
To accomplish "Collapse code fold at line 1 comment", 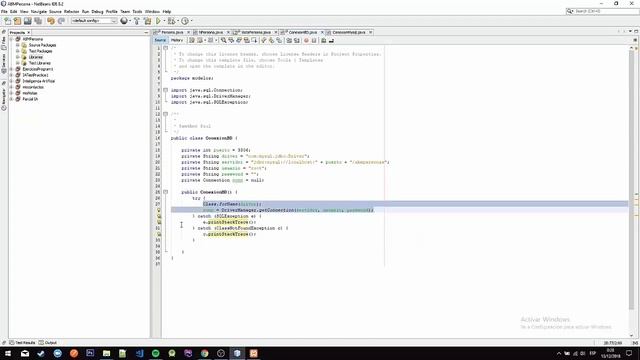I will [x=165, y=48].
